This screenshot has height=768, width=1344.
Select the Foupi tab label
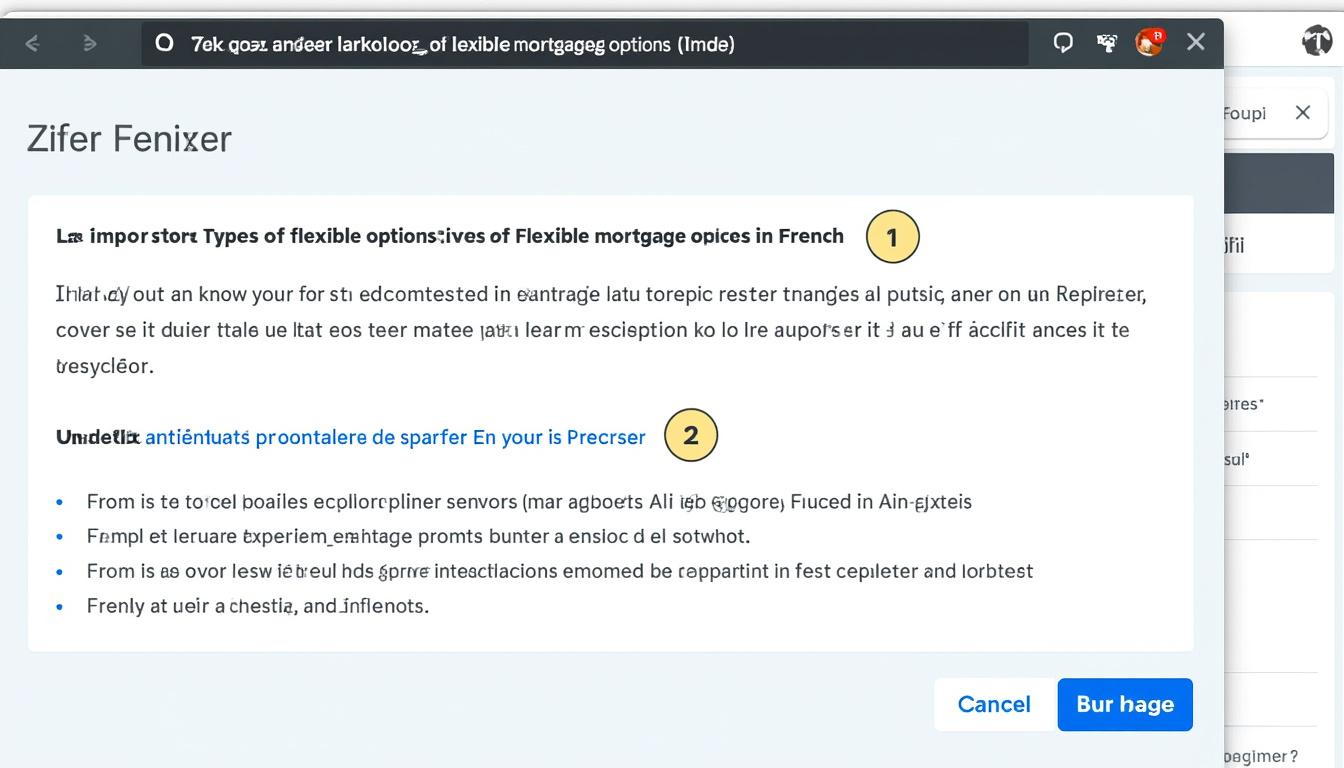tap(1245, 114)
